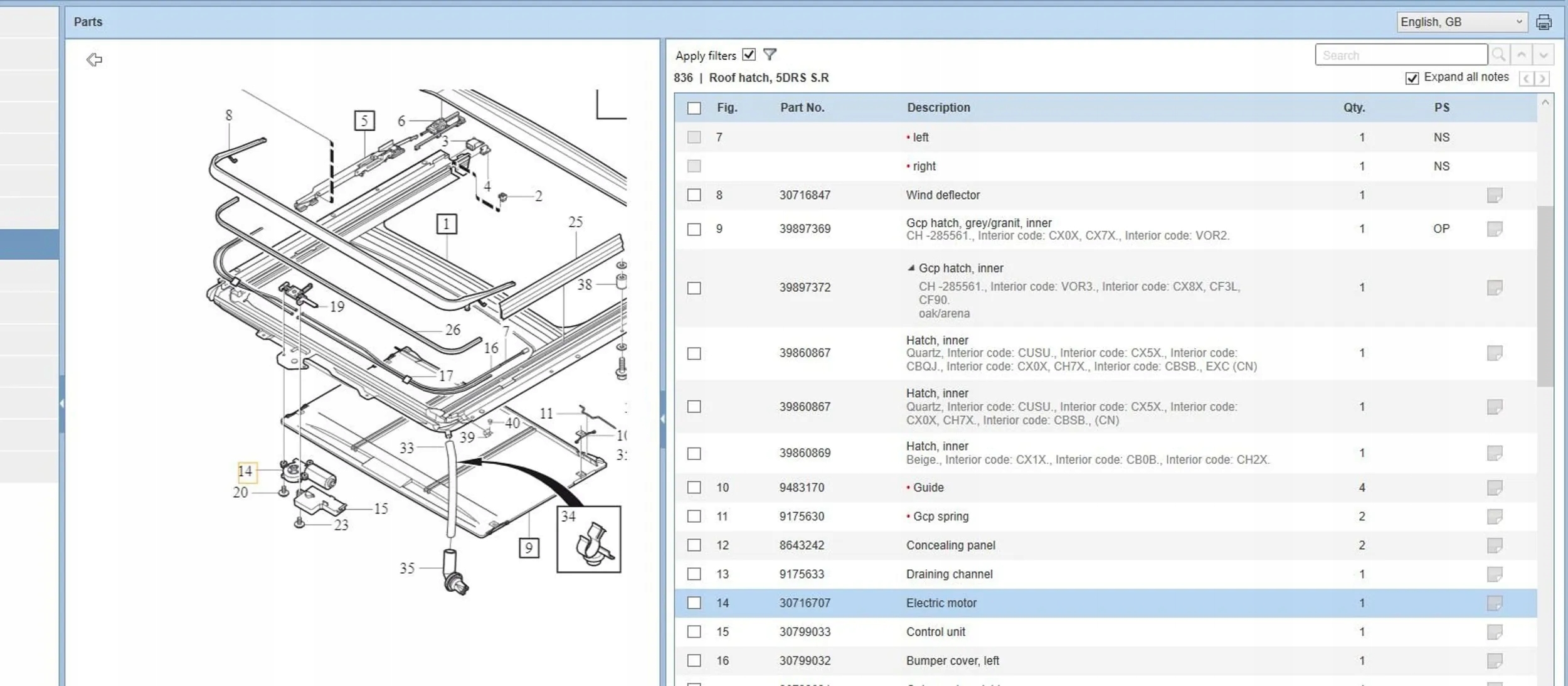Go to next search result arrow
1568x686 pixels.
pyautogui.click(x=1543, y=55)
